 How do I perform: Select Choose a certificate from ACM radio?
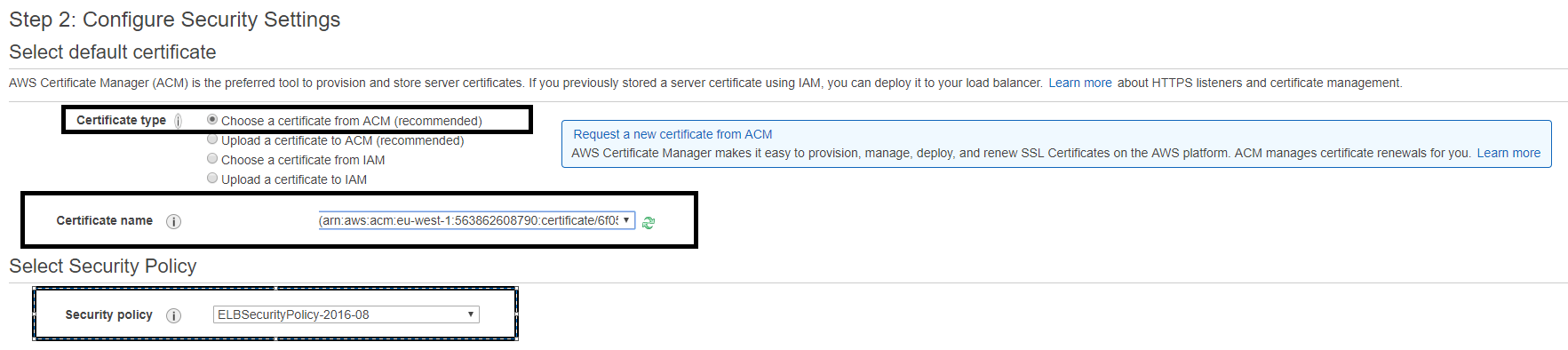(x=212, y=119)
